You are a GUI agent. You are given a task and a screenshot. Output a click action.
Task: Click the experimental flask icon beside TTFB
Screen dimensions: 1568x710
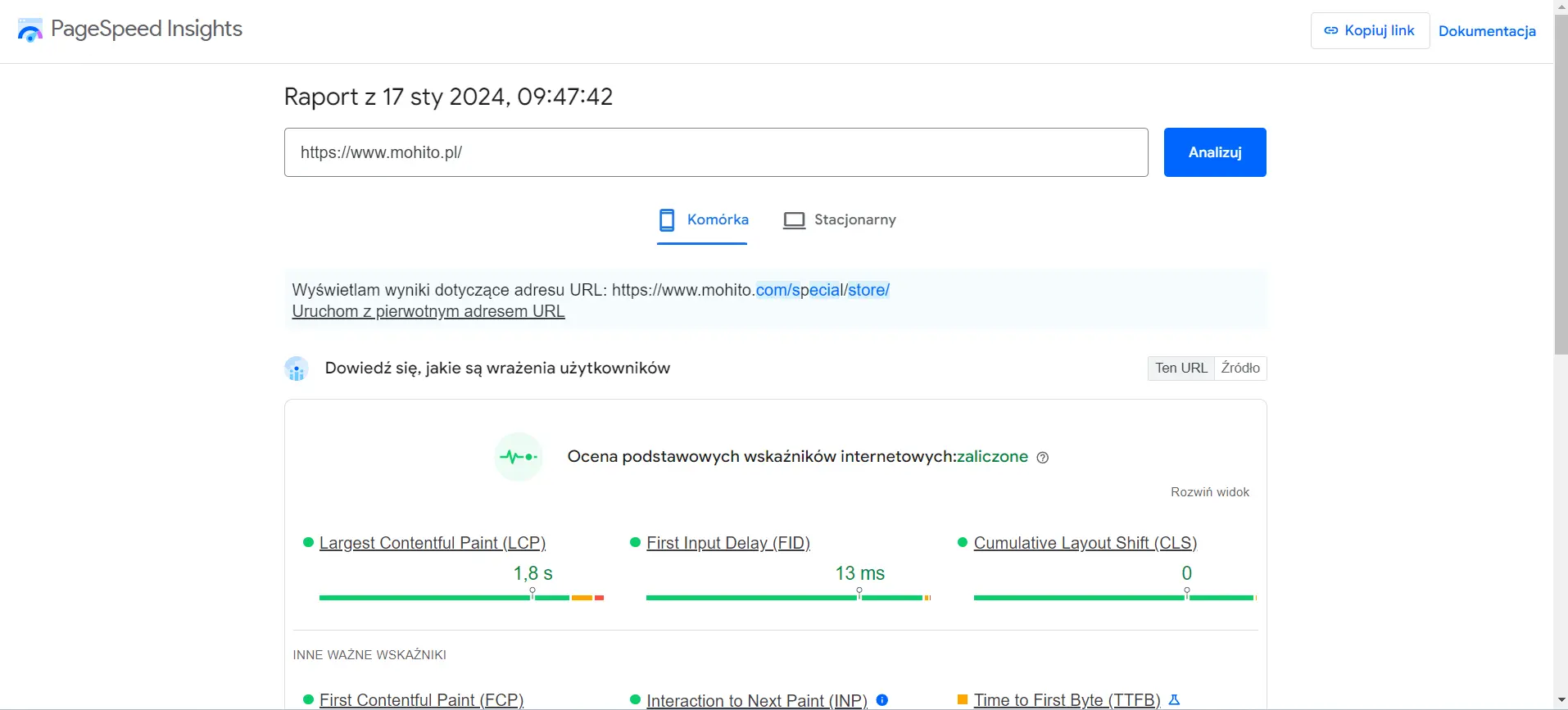1174,700
